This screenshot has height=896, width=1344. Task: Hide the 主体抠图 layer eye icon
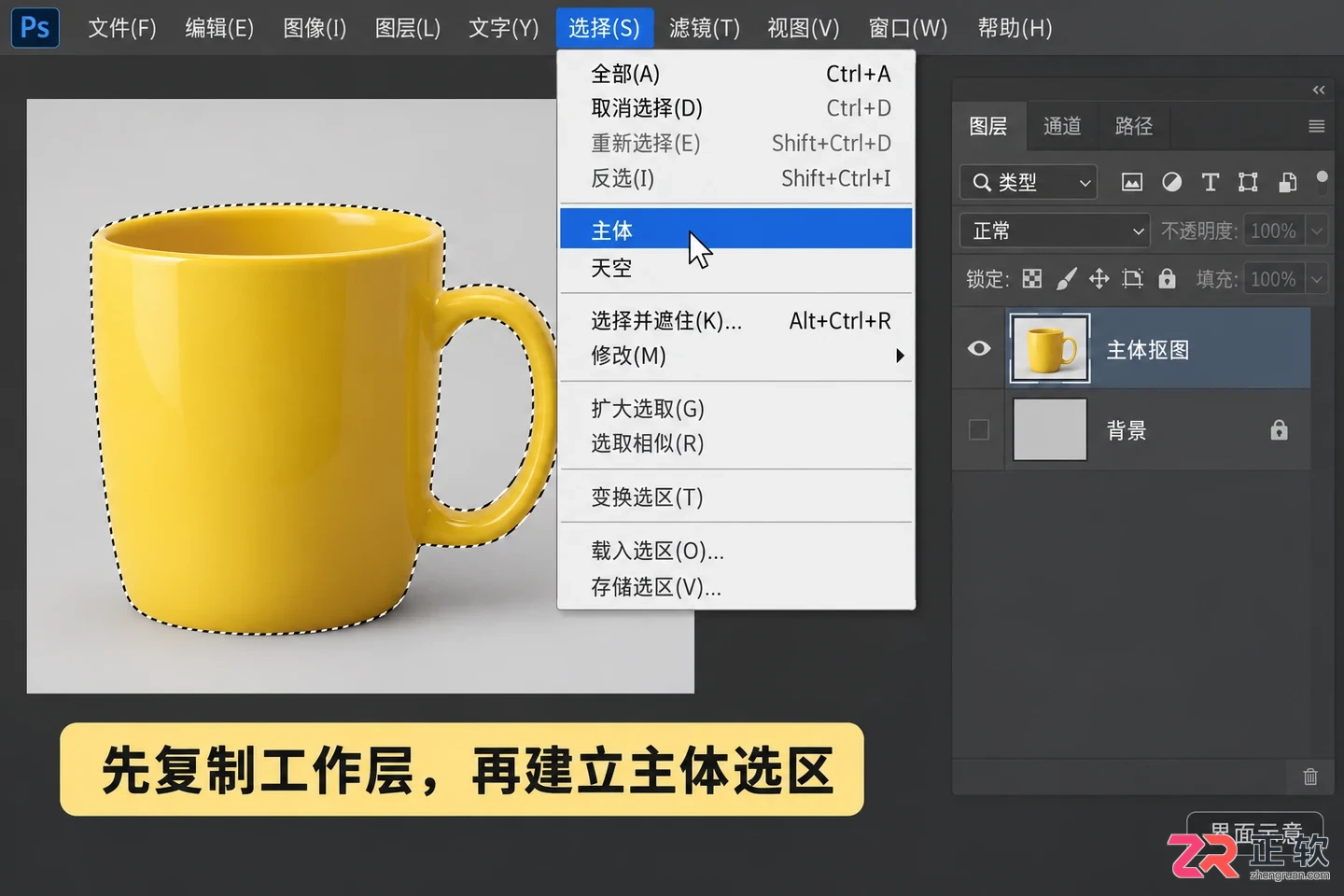tap(979, 348)
